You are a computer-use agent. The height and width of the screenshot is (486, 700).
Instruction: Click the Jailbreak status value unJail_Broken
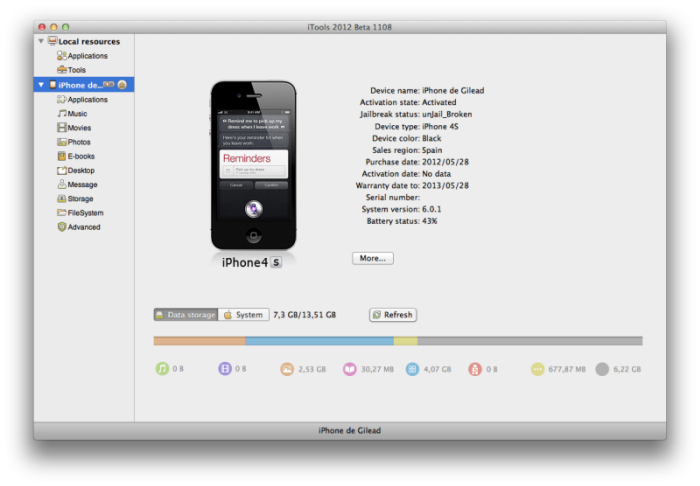447,114
